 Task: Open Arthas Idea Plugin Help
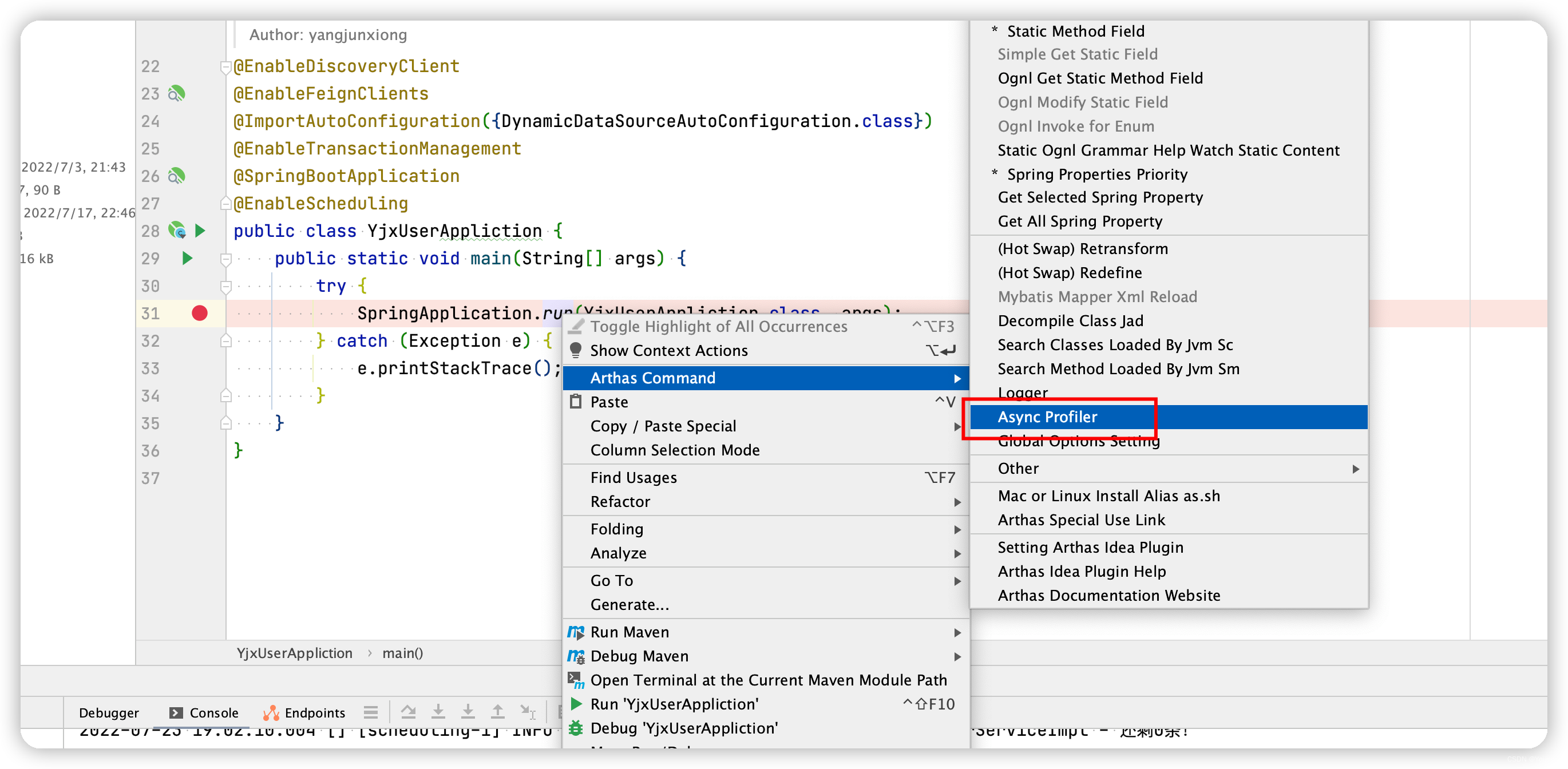pyautogui.click(x=1169, y=571)
